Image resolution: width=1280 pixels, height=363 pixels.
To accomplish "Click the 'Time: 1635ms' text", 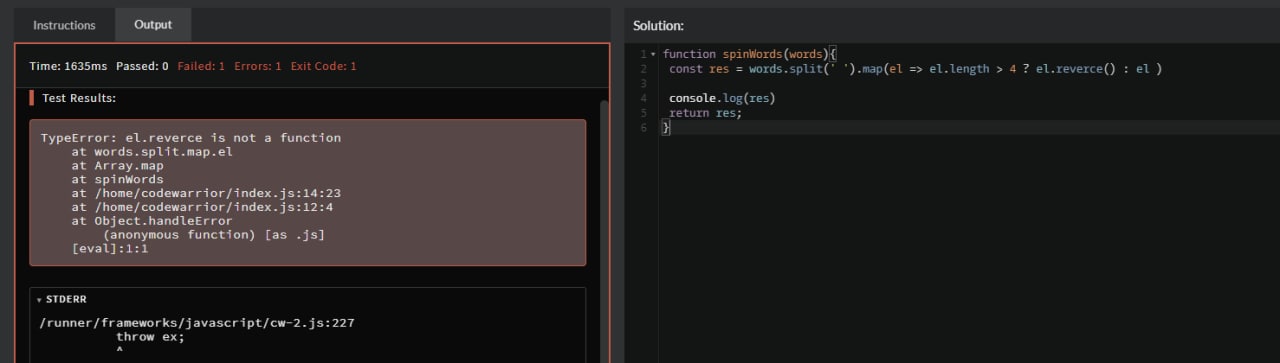I will coord(68,66).
